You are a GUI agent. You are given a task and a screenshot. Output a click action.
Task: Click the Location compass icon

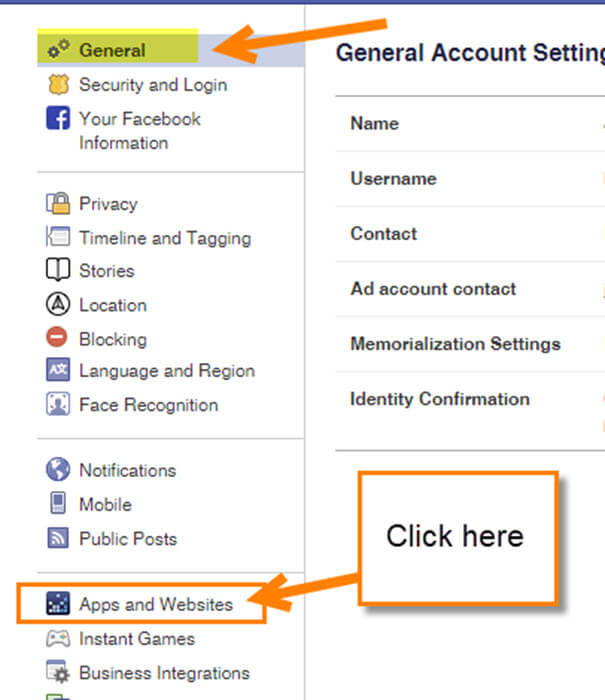(x=58, y=304)
